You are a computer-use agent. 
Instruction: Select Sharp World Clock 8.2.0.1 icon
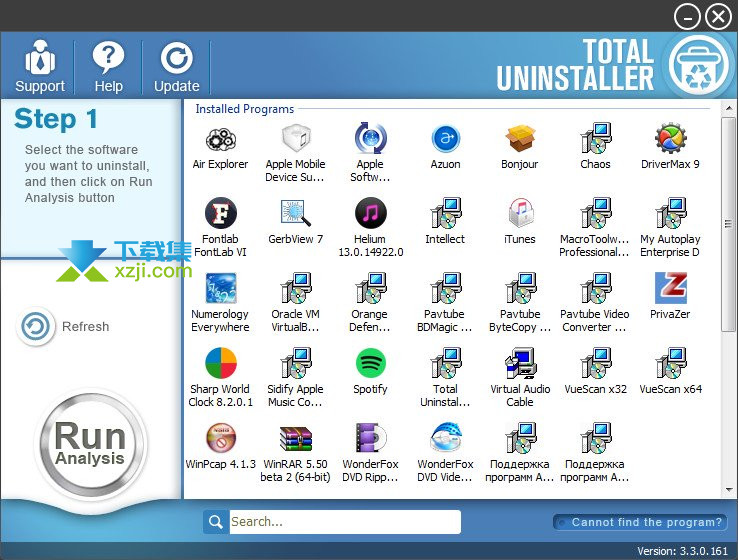click(220, 363)
